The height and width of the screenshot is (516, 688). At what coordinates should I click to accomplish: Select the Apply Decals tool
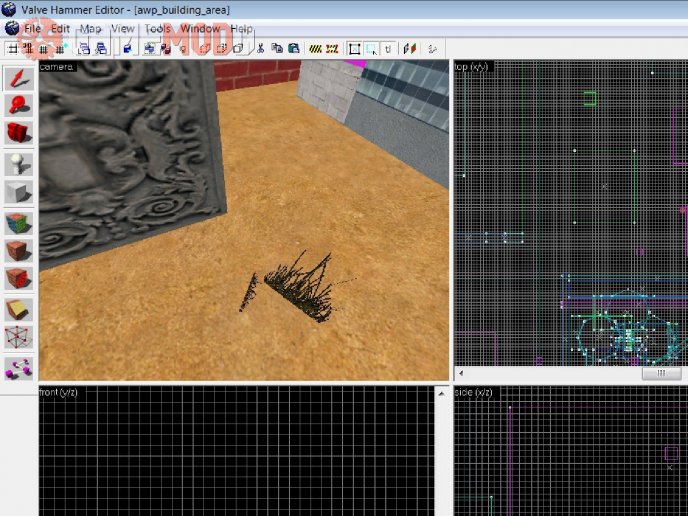click(18, 278)
